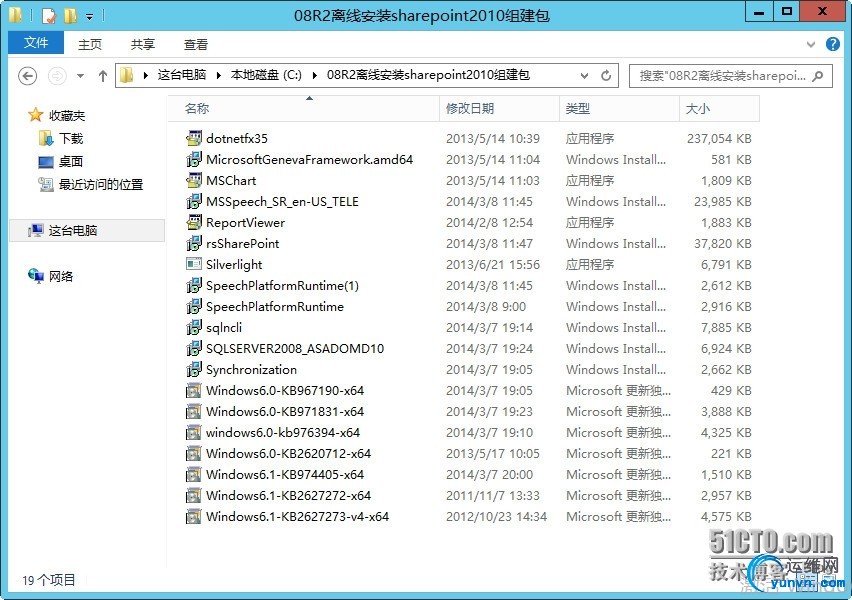Click 本地磁盘 (C:) in the address breadcrumb
This screenshot has width=852, height=600.
point(266,75)
